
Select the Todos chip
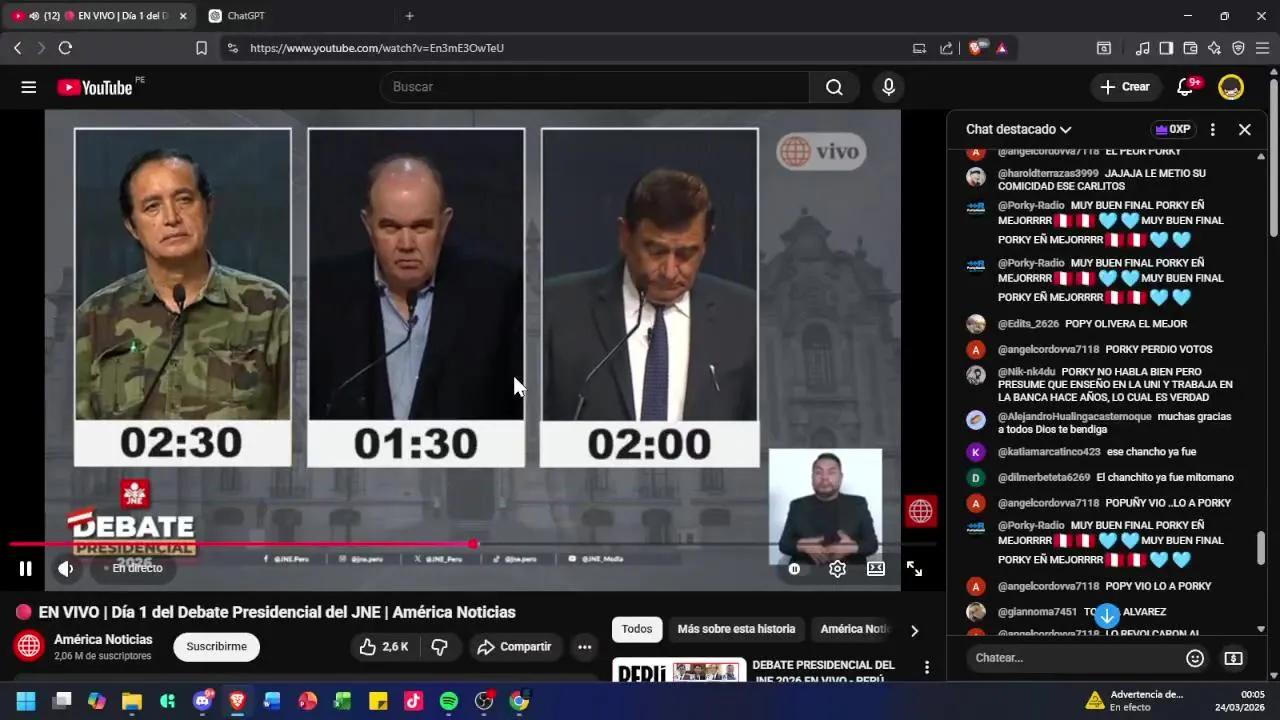(637, 629)
